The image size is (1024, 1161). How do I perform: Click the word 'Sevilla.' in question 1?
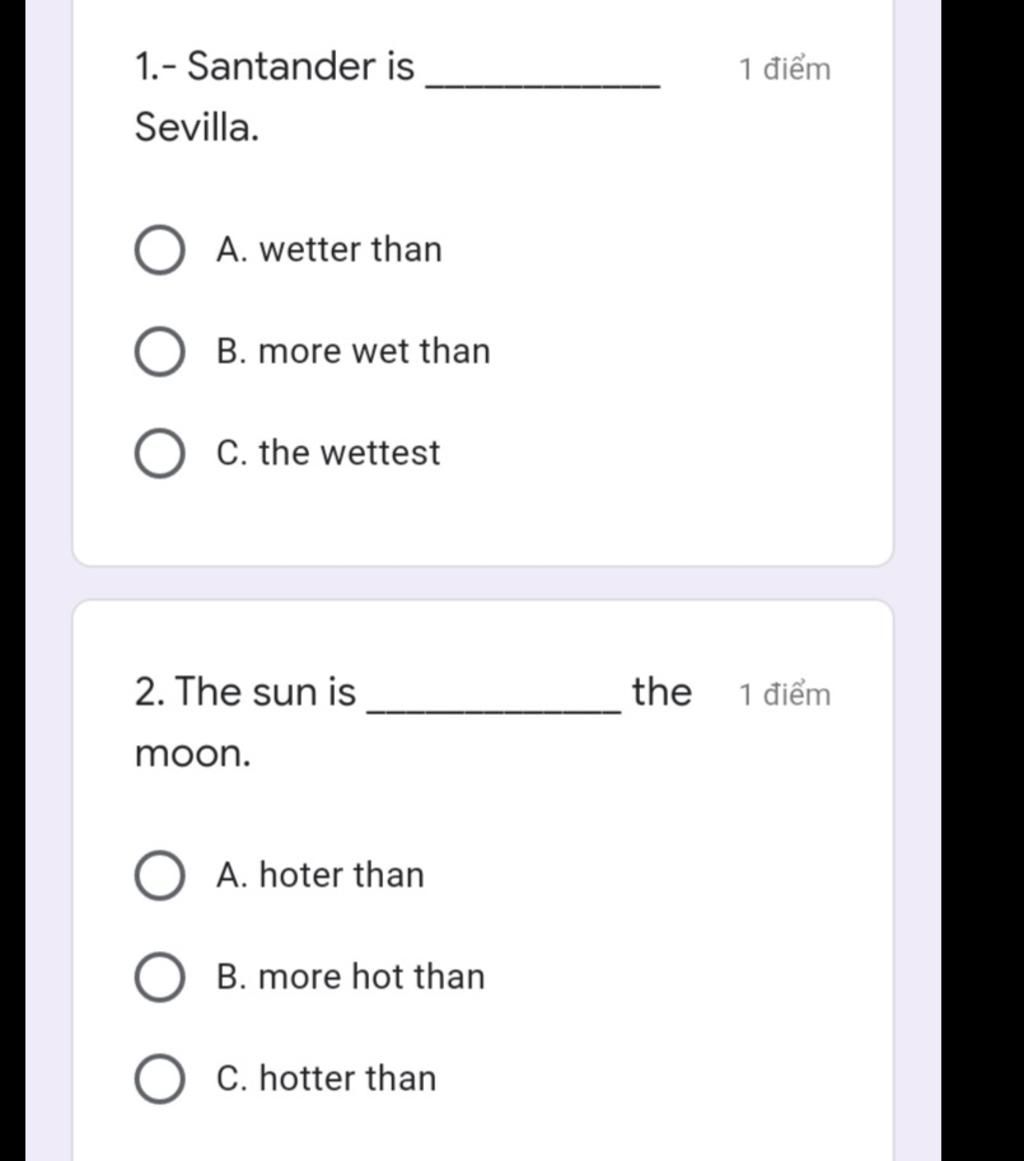tap(197, 127)
